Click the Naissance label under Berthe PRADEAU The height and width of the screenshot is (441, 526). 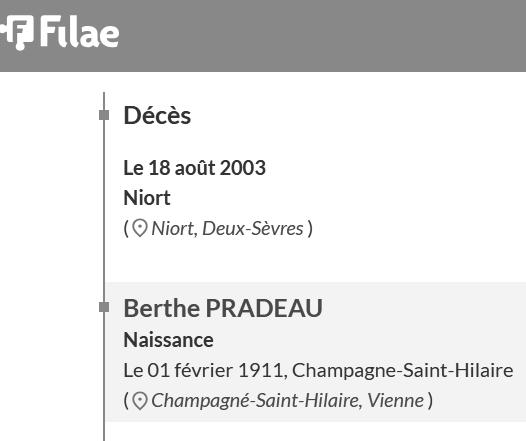click(x=168, y=340)
